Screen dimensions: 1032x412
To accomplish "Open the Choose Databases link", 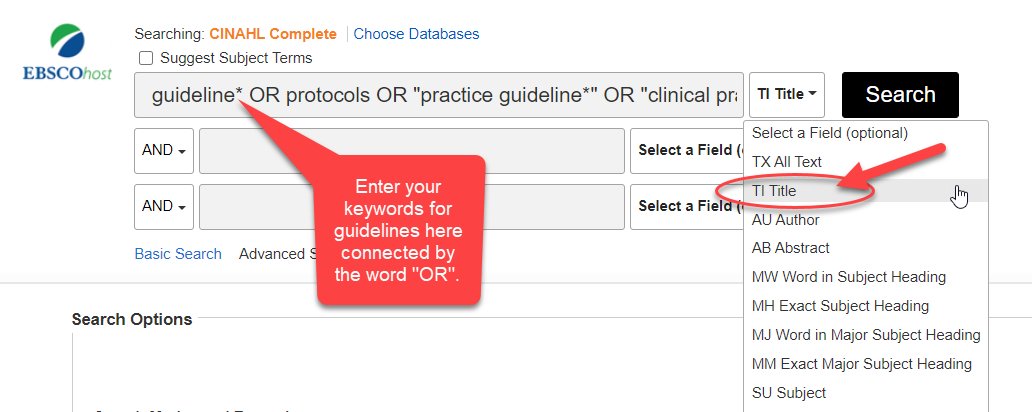I will pos(416,34).
